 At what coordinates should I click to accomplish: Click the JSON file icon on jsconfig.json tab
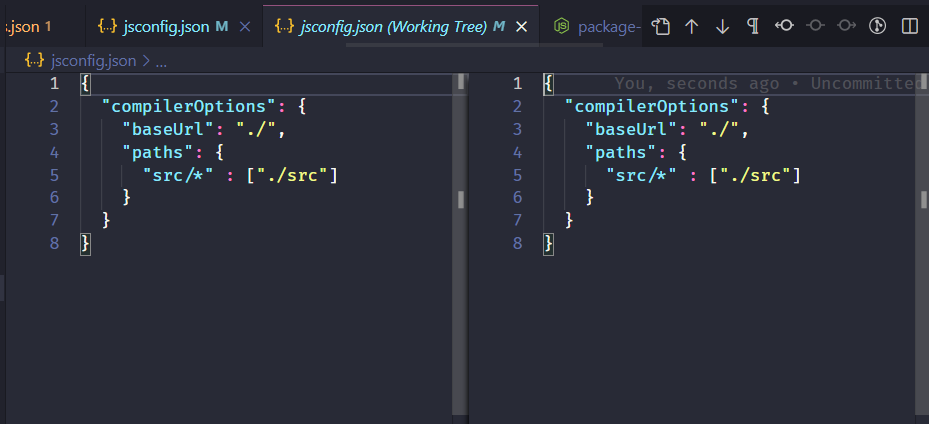[107, 26]
